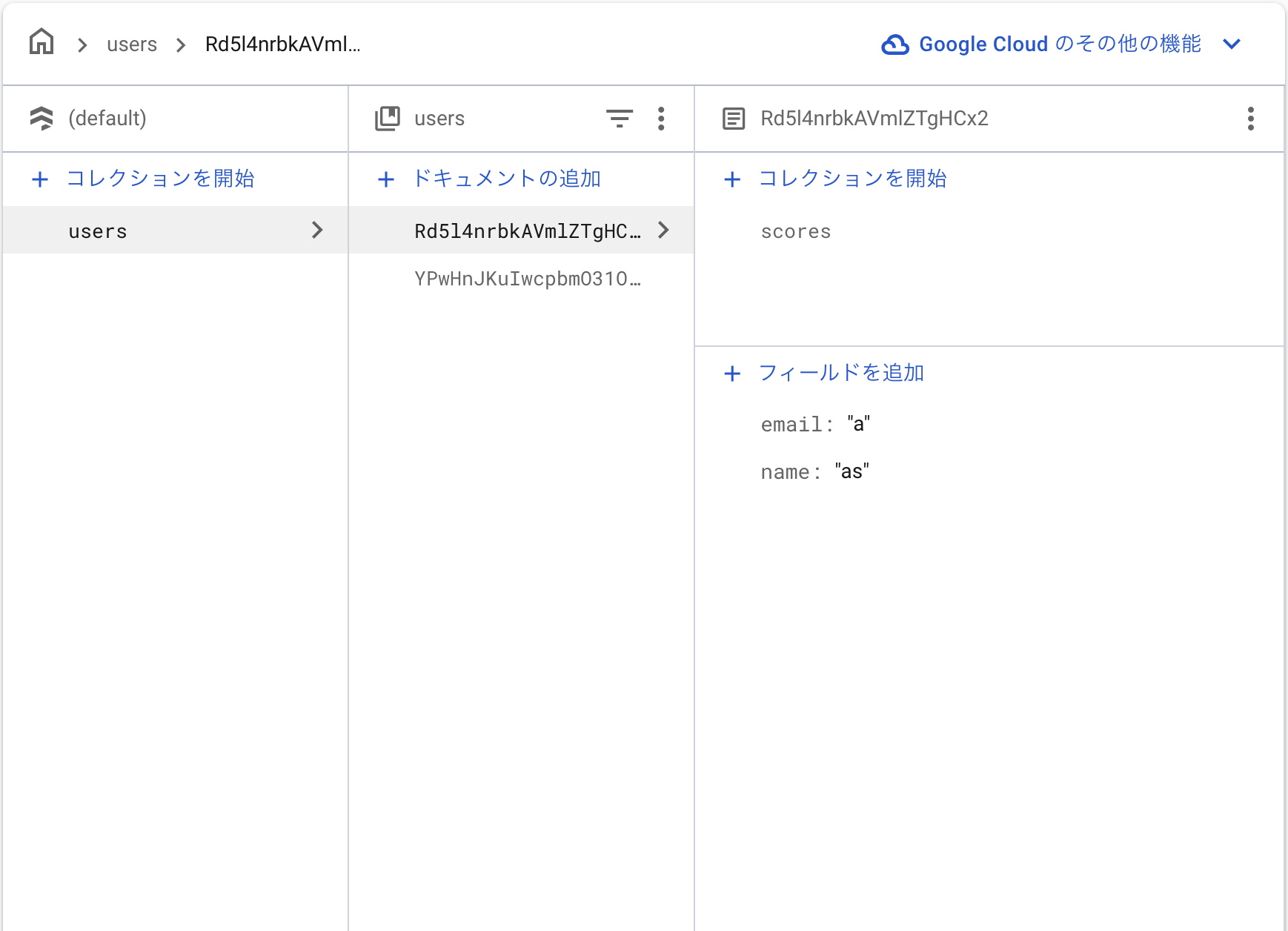
Task: Start a collection in the (default) database panel
Action: click(161, 179)
